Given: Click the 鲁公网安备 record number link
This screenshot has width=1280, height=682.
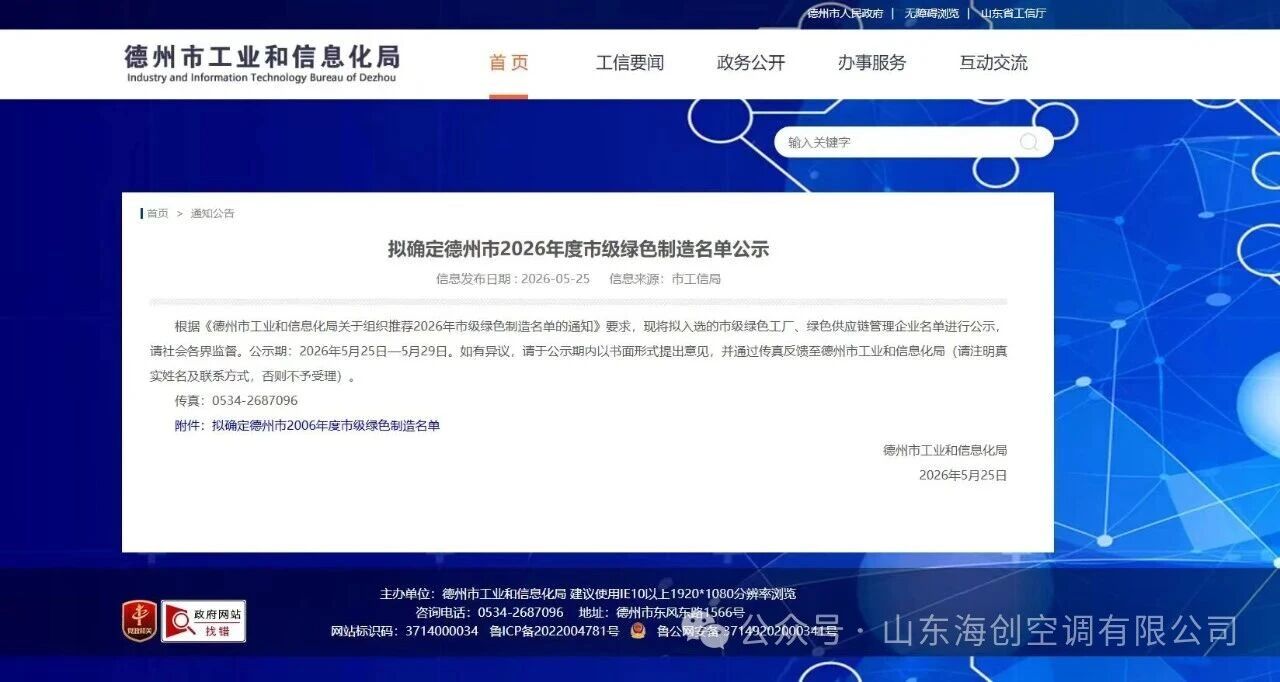Looking at the screenshot, I should pyautogui.click(x=746, y=631).
